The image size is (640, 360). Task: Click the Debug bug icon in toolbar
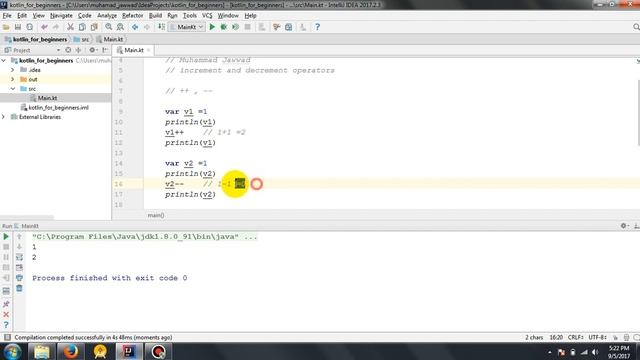pos(224,27)
